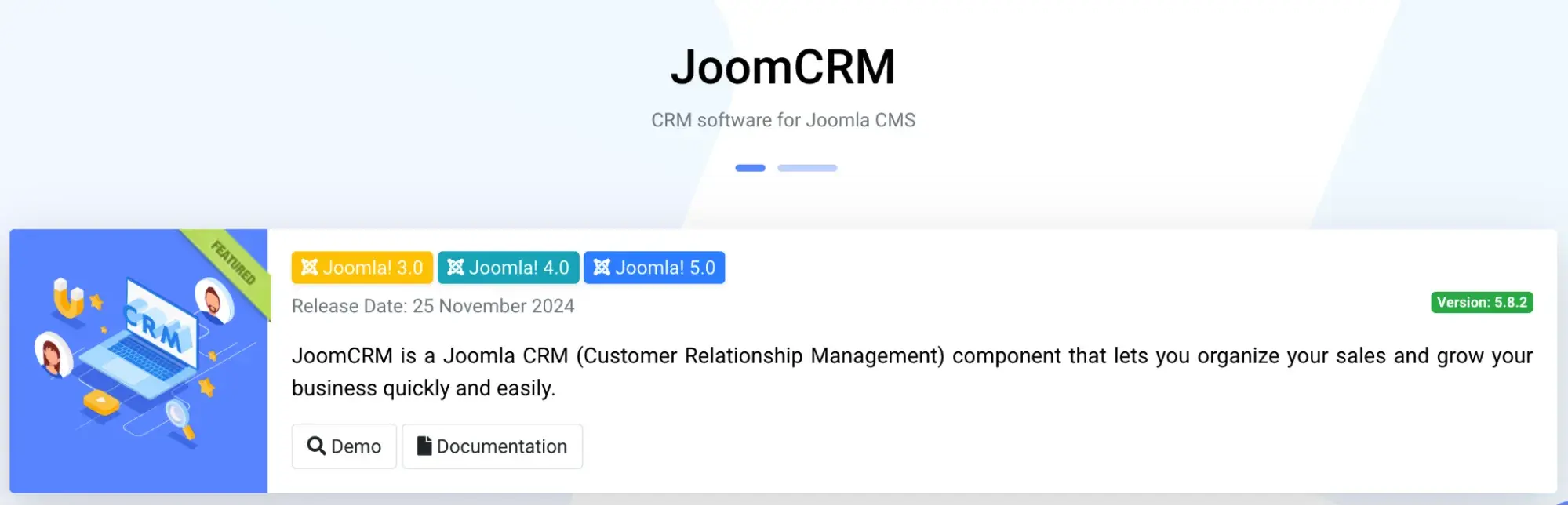Click the red-haired woman avatar in illustration

click(53, 355)
